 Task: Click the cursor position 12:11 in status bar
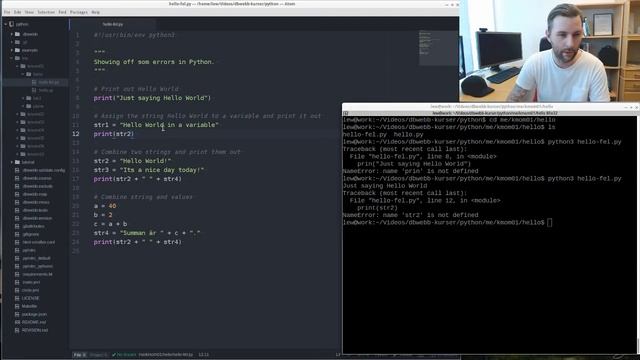tap(203, 355)
